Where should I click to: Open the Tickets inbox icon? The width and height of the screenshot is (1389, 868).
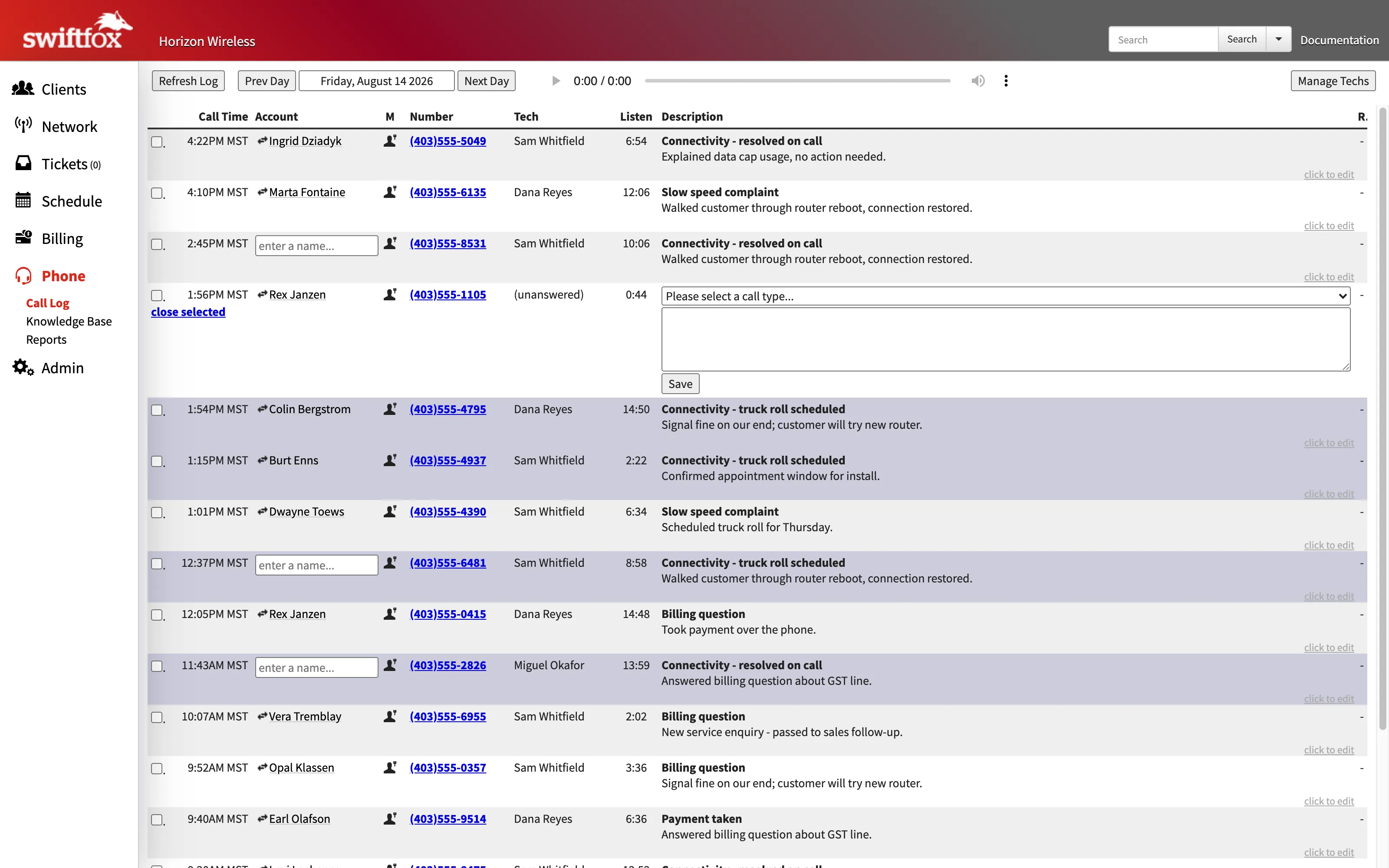(x=23, y=164)
